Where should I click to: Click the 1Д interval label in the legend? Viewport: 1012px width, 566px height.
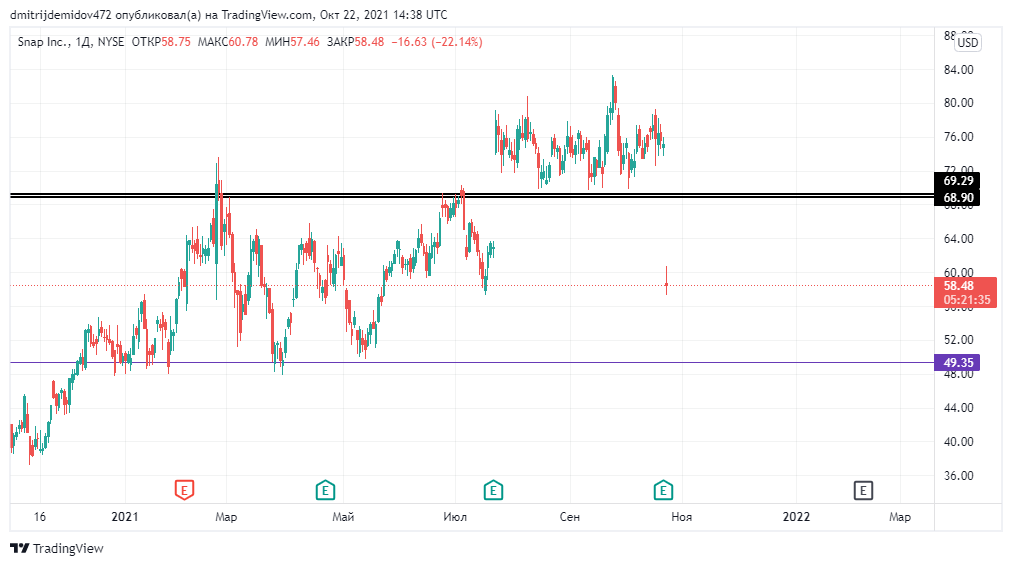(x=83, y=42)
